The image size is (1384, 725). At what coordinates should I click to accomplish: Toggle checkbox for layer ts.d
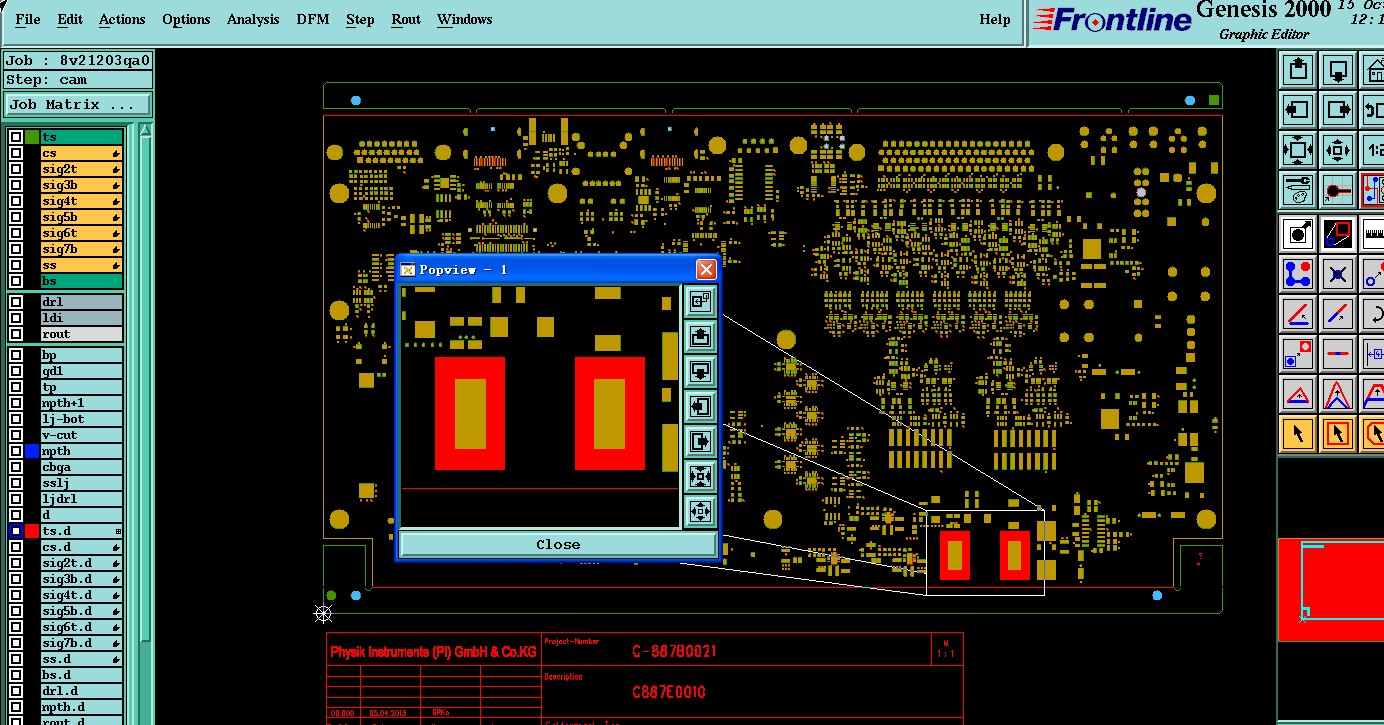16,531
